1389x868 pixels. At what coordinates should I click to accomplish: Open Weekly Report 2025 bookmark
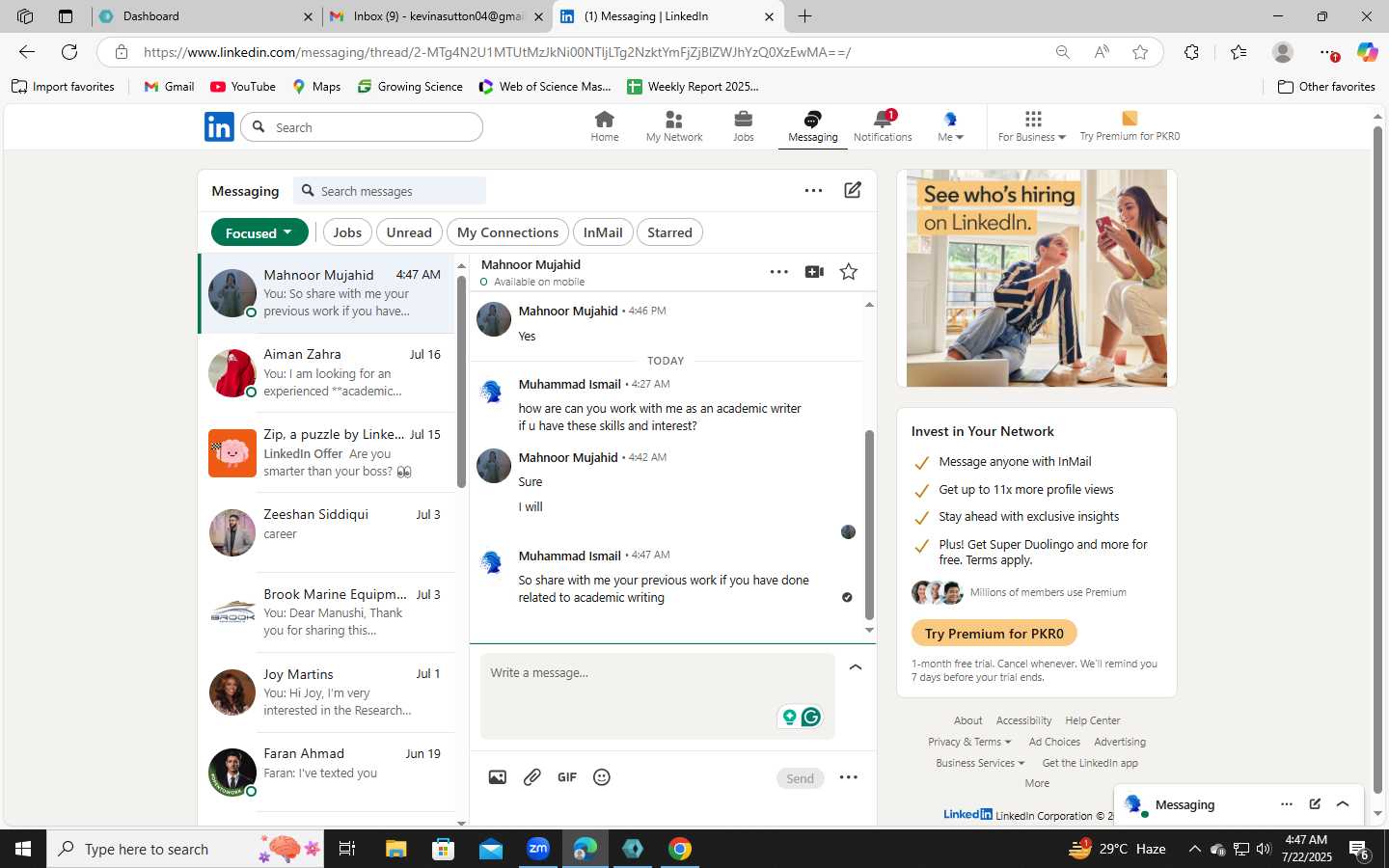point(693,87)
